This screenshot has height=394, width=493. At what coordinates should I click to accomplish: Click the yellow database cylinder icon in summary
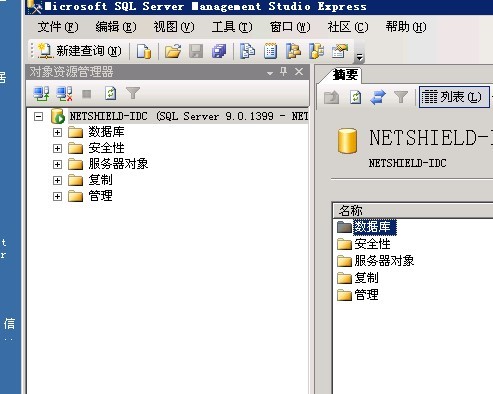(347, 141)
